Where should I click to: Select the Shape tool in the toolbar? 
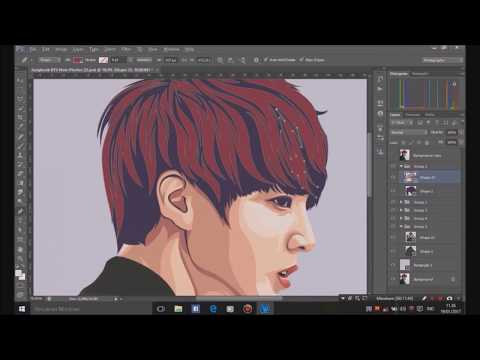[x=20, y=239]
